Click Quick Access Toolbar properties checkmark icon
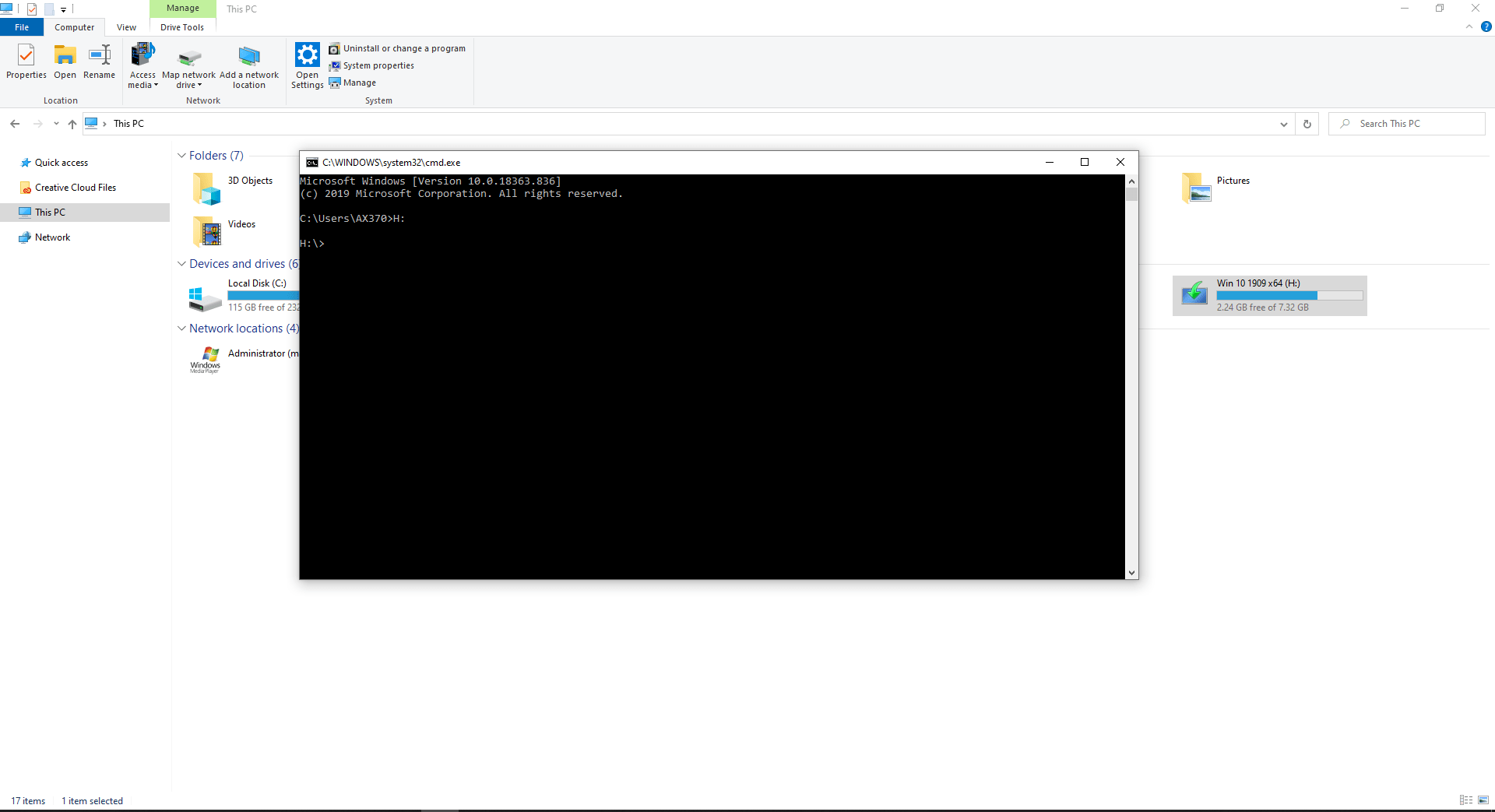 pyautogui.click(x=32, y=9)
